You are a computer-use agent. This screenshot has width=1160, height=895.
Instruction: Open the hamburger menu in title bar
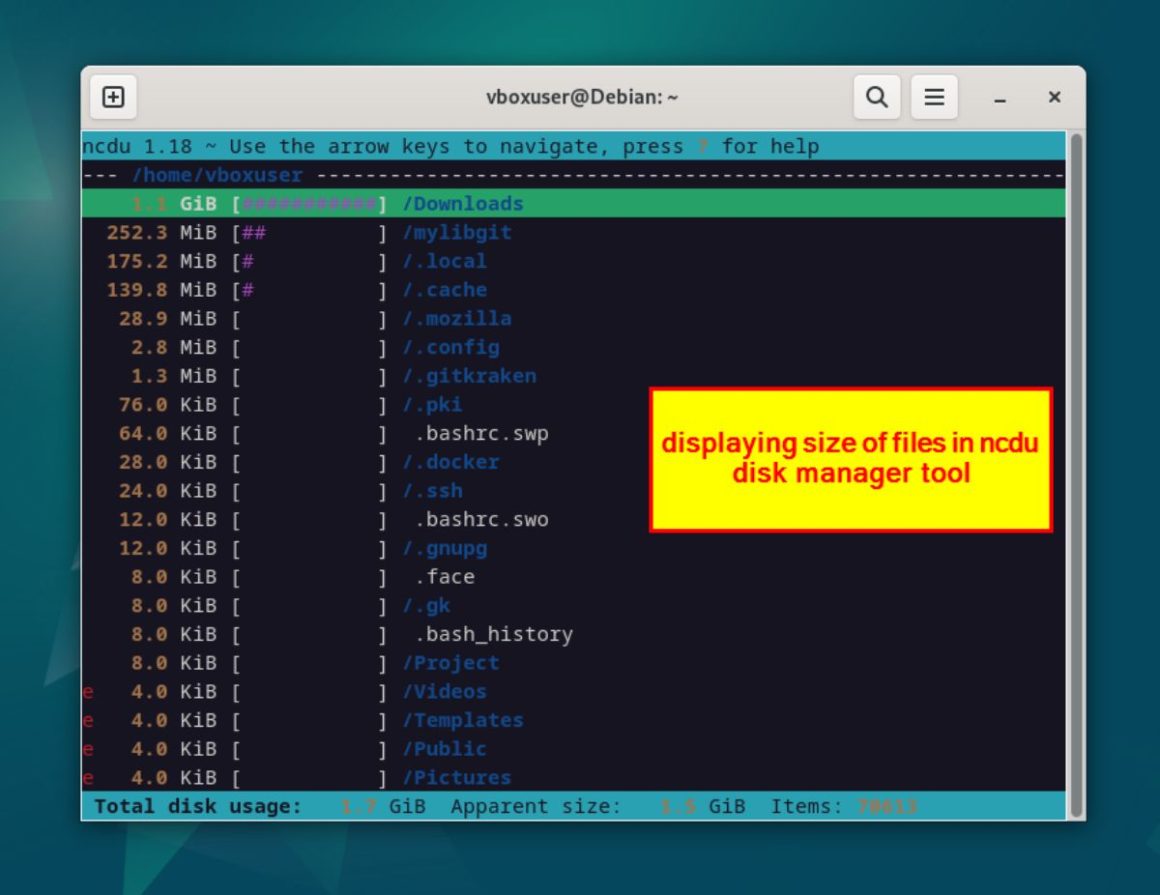(x=934, y=97)
